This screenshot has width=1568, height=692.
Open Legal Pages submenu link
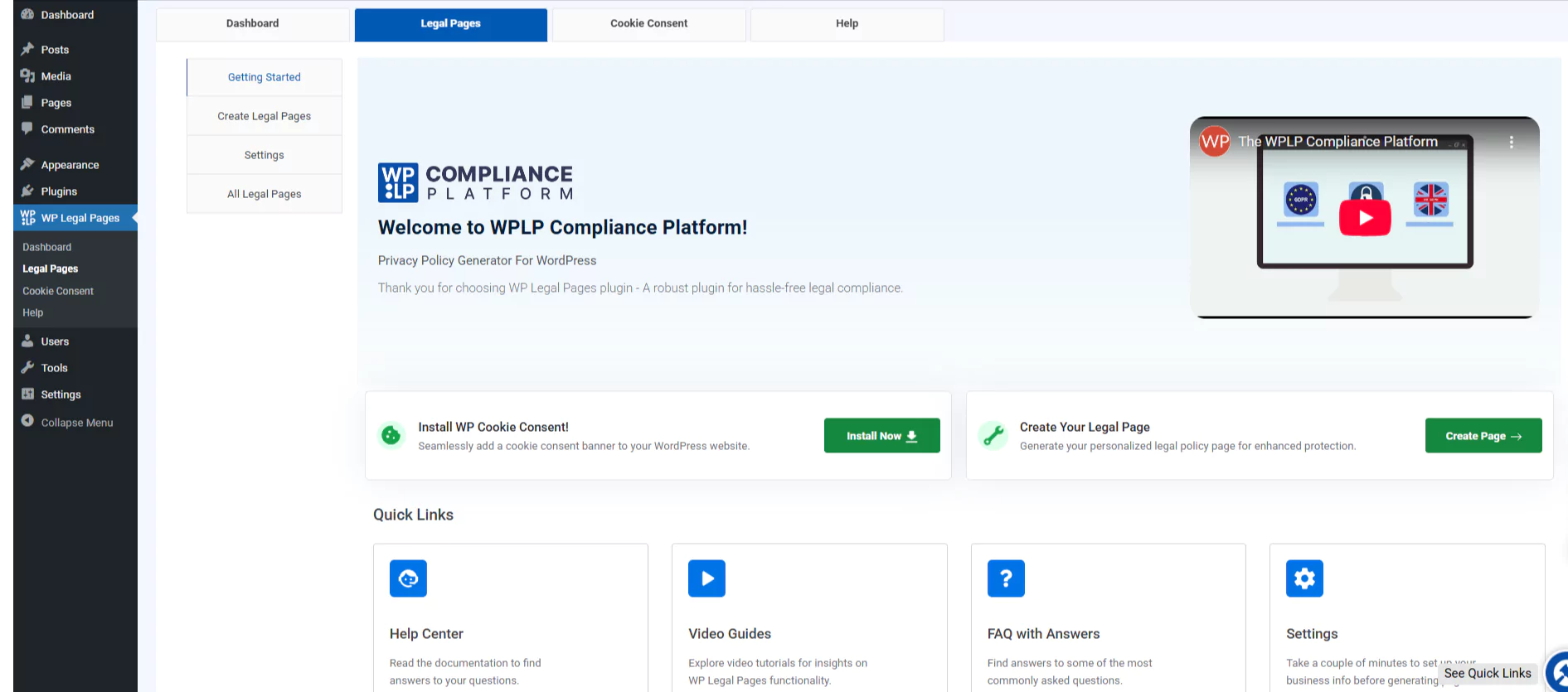point(51,269)
